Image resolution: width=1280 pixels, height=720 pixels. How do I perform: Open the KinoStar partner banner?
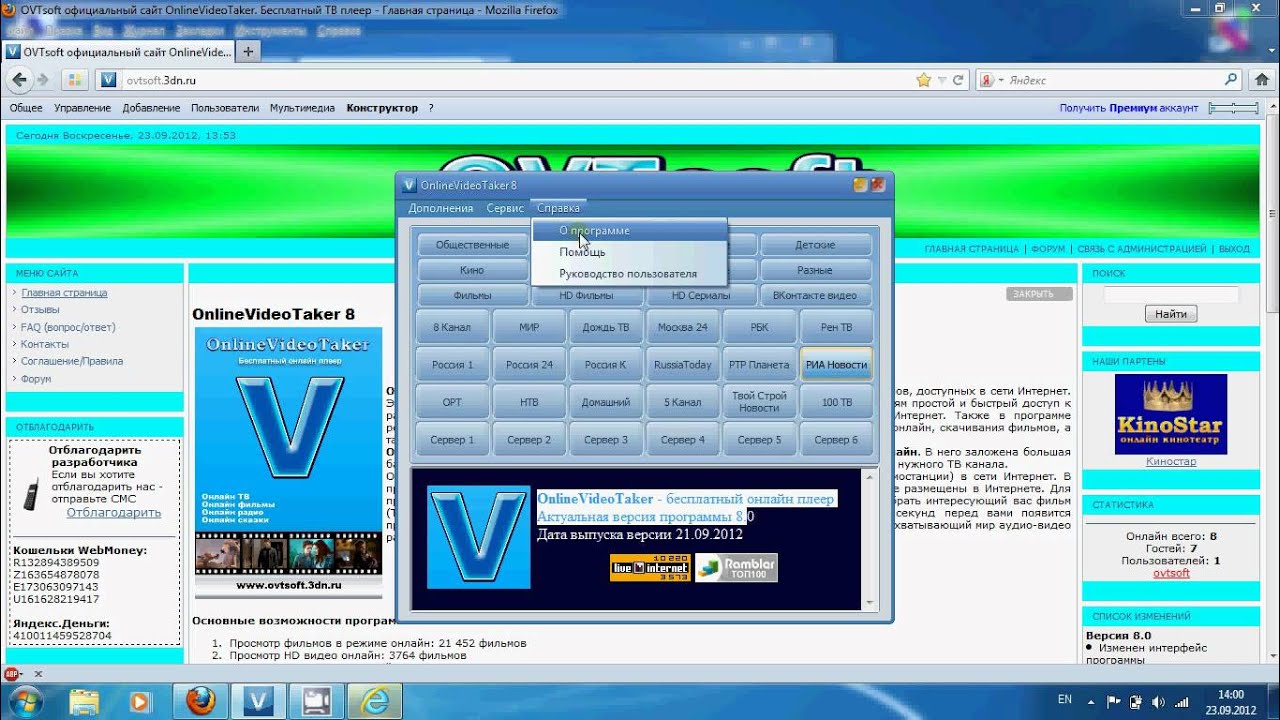(x=1171, y=414)
